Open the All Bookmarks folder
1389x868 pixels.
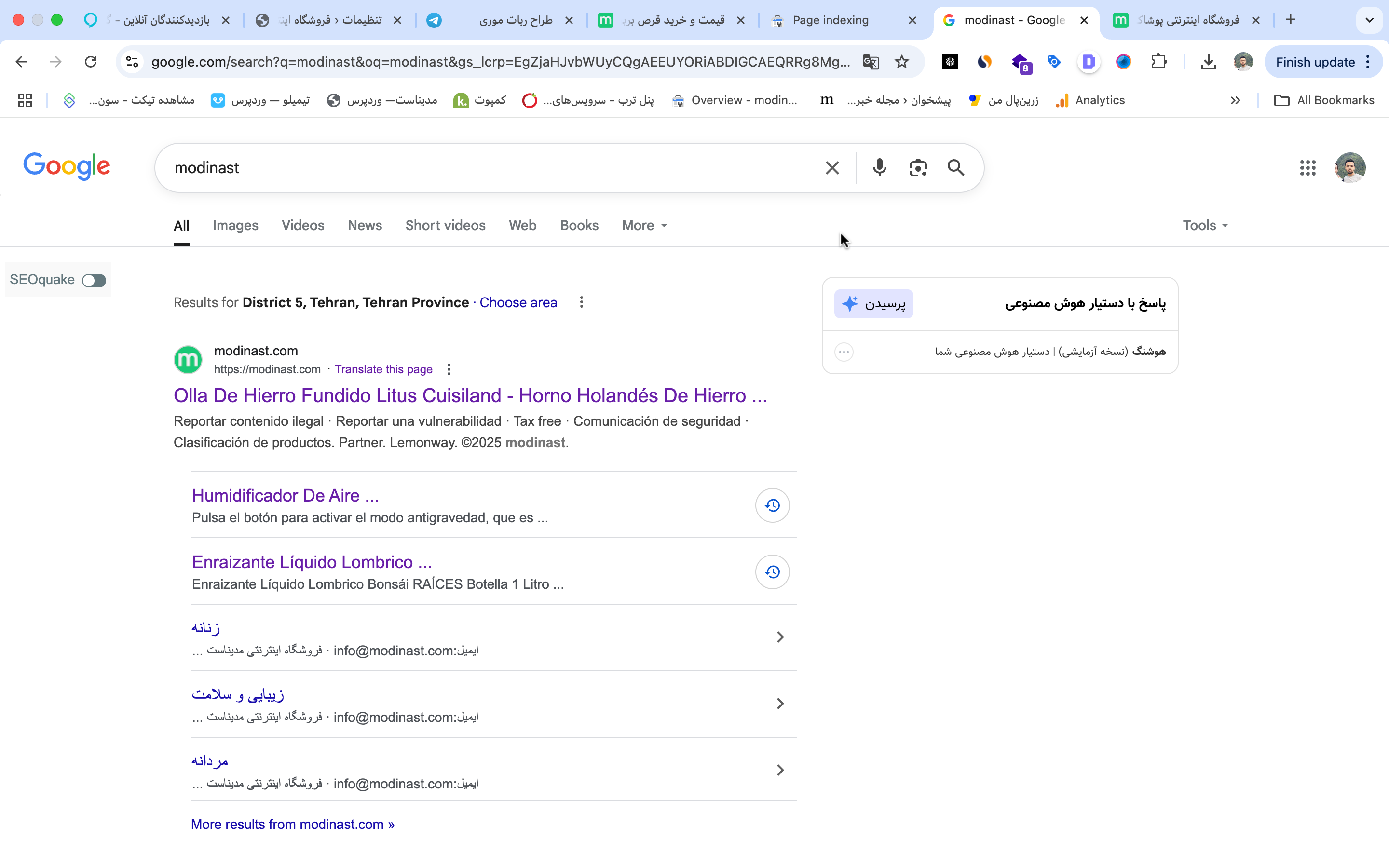(x=1323, y=100)
